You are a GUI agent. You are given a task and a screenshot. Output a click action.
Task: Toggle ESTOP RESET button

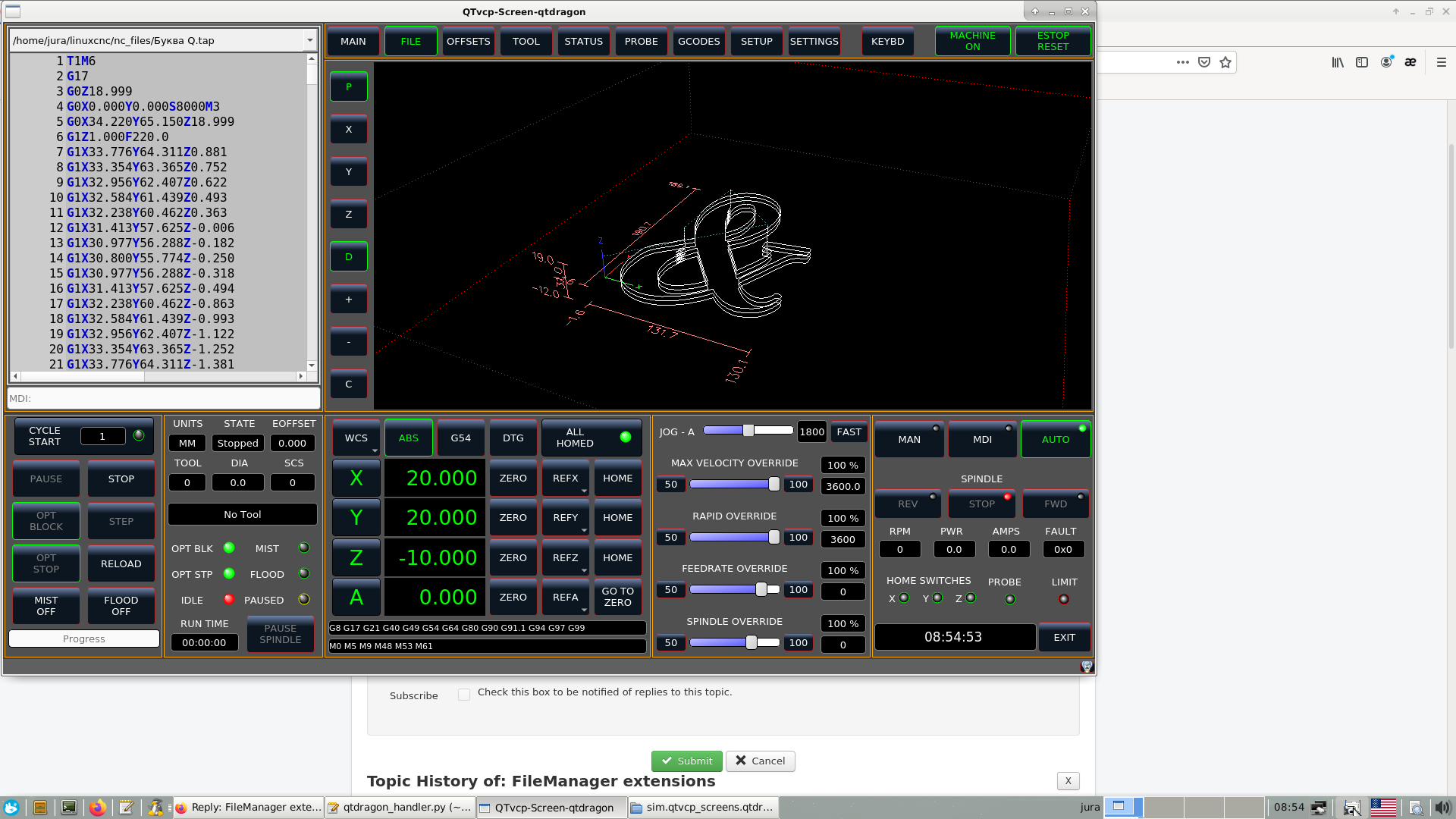(1053, 41)
